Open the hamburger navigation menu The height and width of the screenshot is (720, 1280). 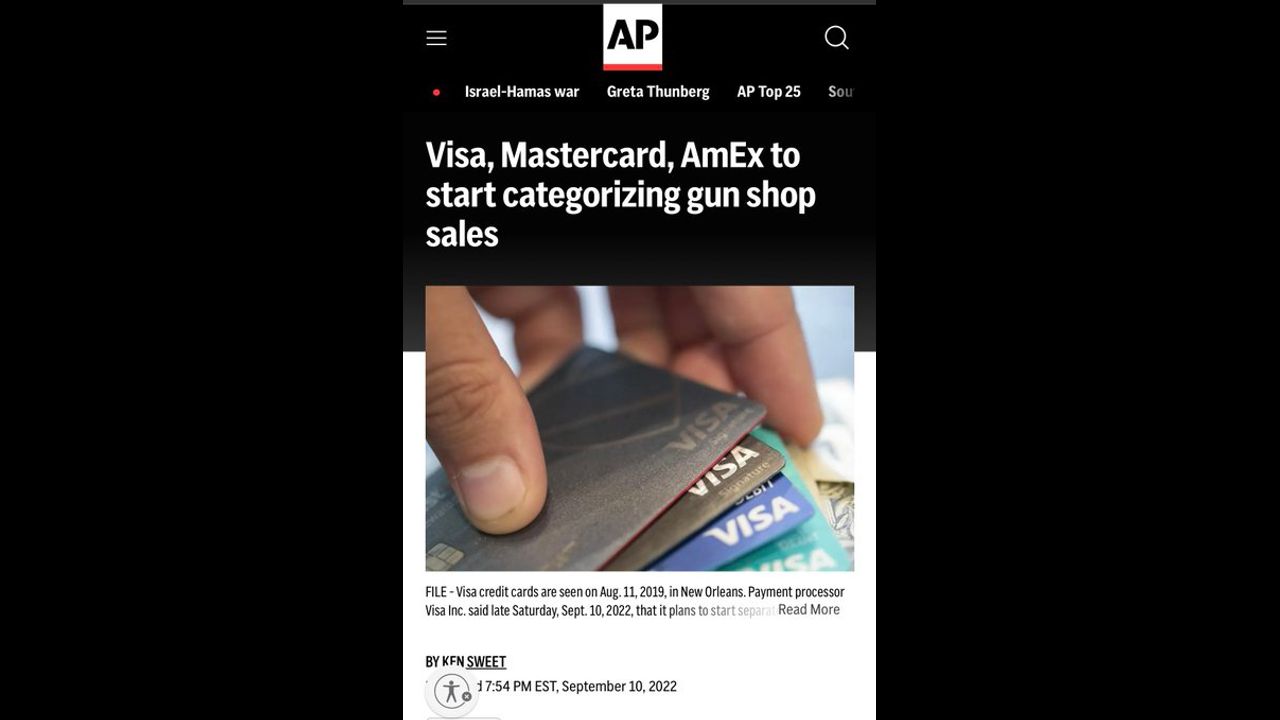tap(436, 38)
